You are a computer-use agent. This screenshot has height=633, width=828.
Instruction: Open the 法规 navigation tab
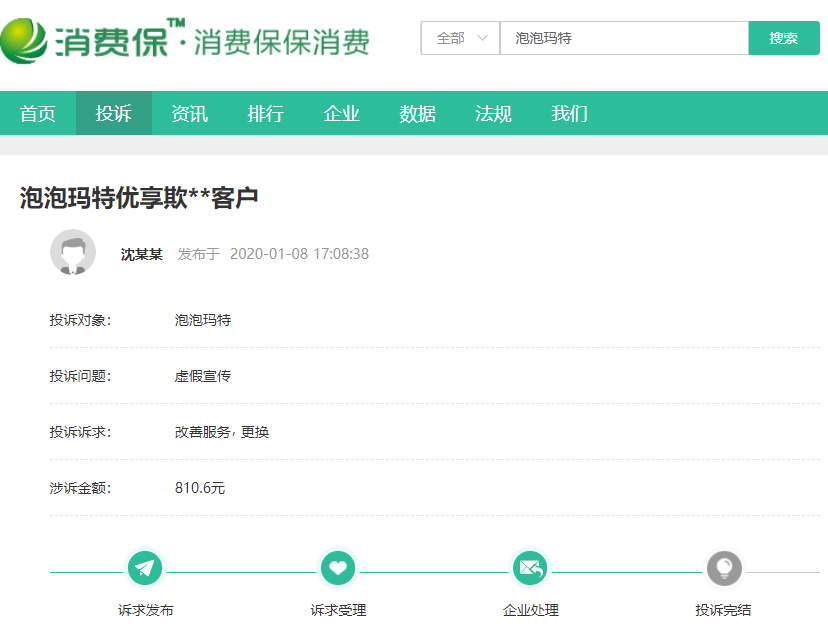[494, 114]
